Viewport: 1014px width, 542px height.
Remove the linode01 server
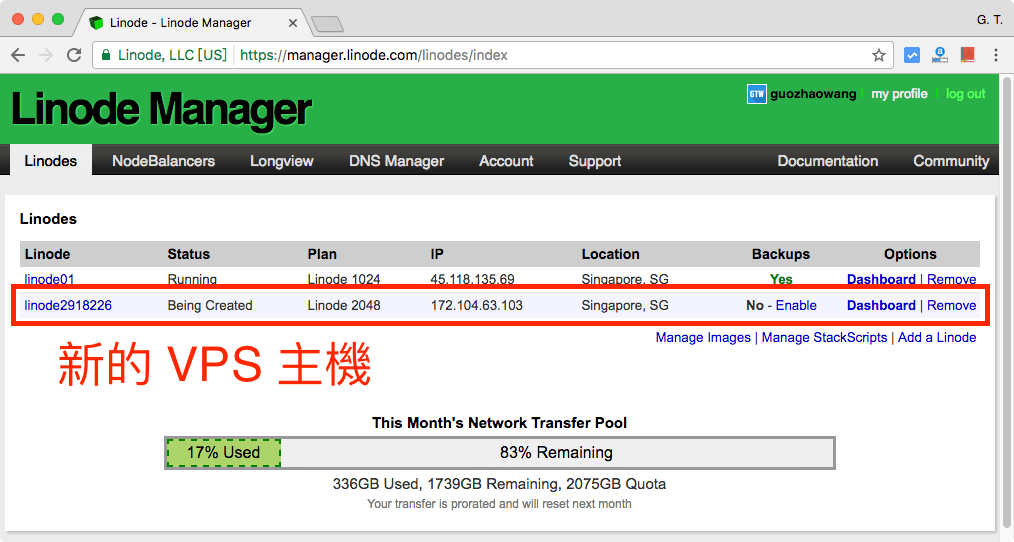click(951, 280)
